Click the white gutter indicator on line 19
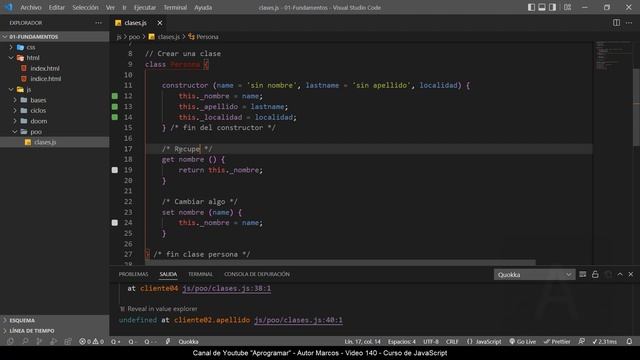Viewport: 640px width, 360px height. coord(115,170)
